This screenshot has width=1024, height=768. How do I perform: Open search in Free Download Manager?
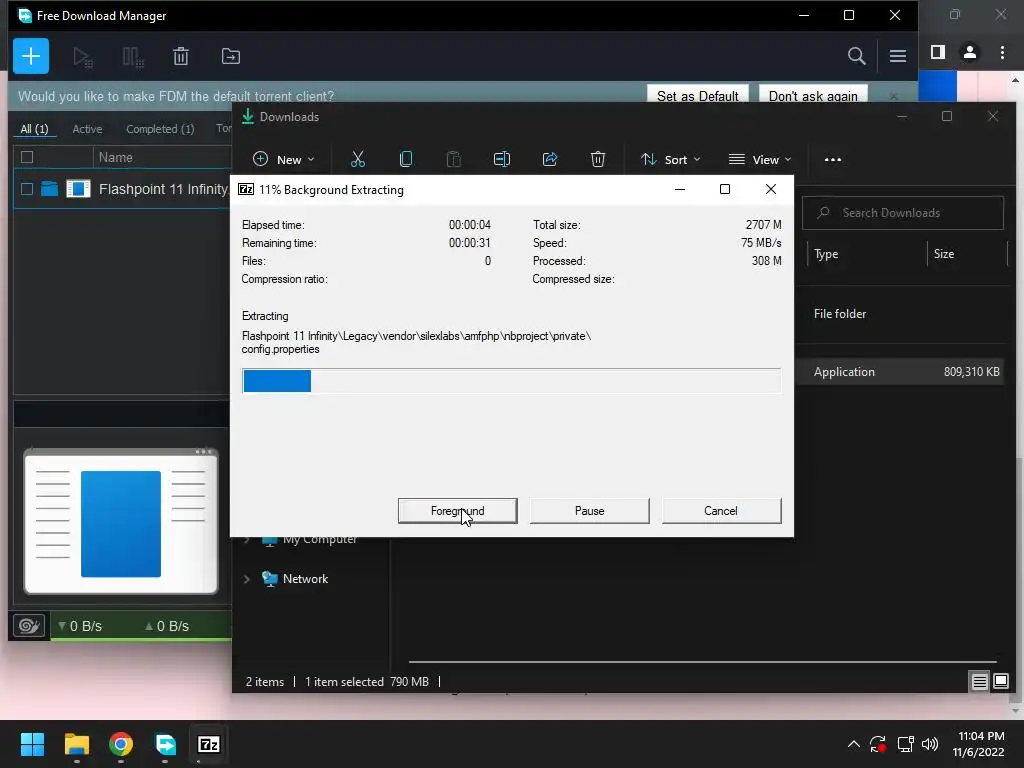[x=856, y=56]
